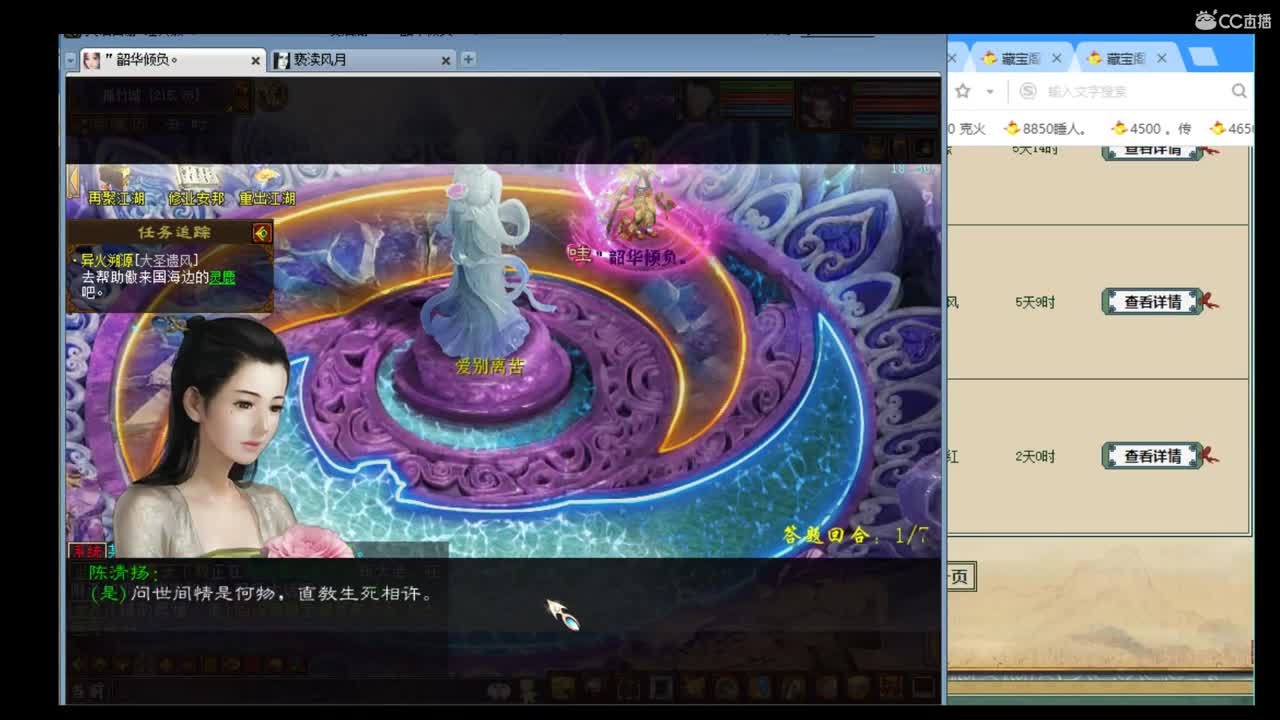
Task: Click the 亵渎风月 tab character avatar
Action: (x=282, y=60)
